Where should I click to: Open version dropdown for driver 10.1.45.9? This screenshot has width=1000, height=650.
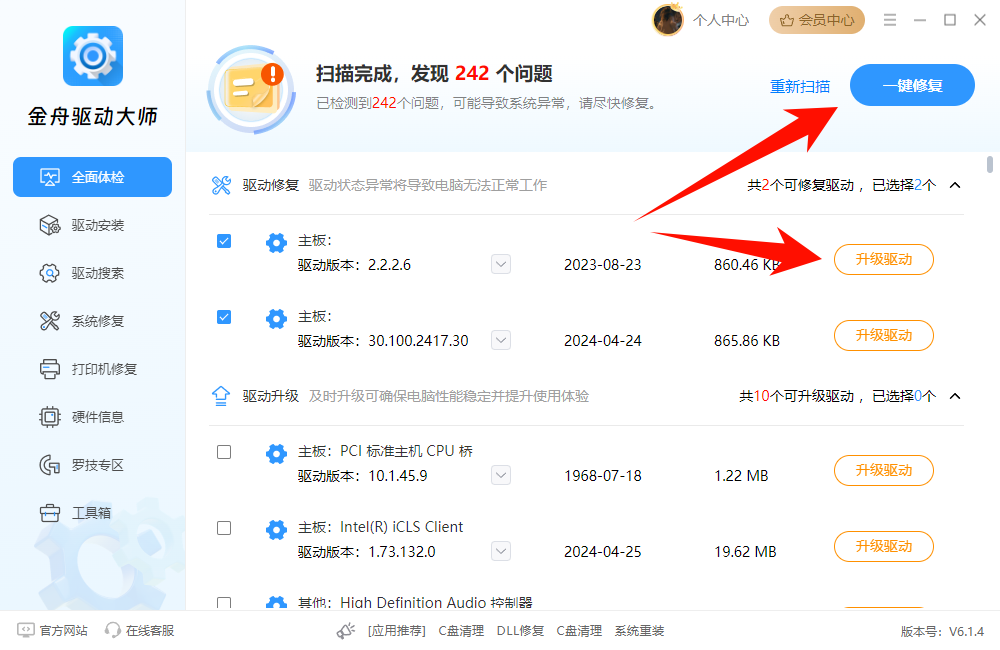click(x=501, y=475)
